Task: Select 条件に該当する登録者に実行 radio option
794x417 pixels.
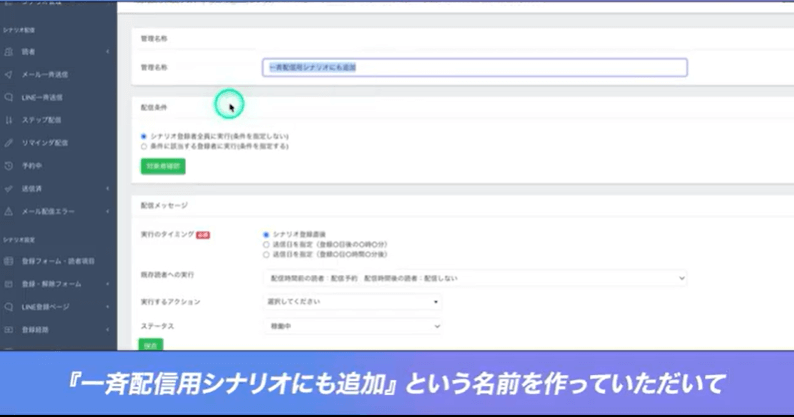Action: click(x=144, y=146)
